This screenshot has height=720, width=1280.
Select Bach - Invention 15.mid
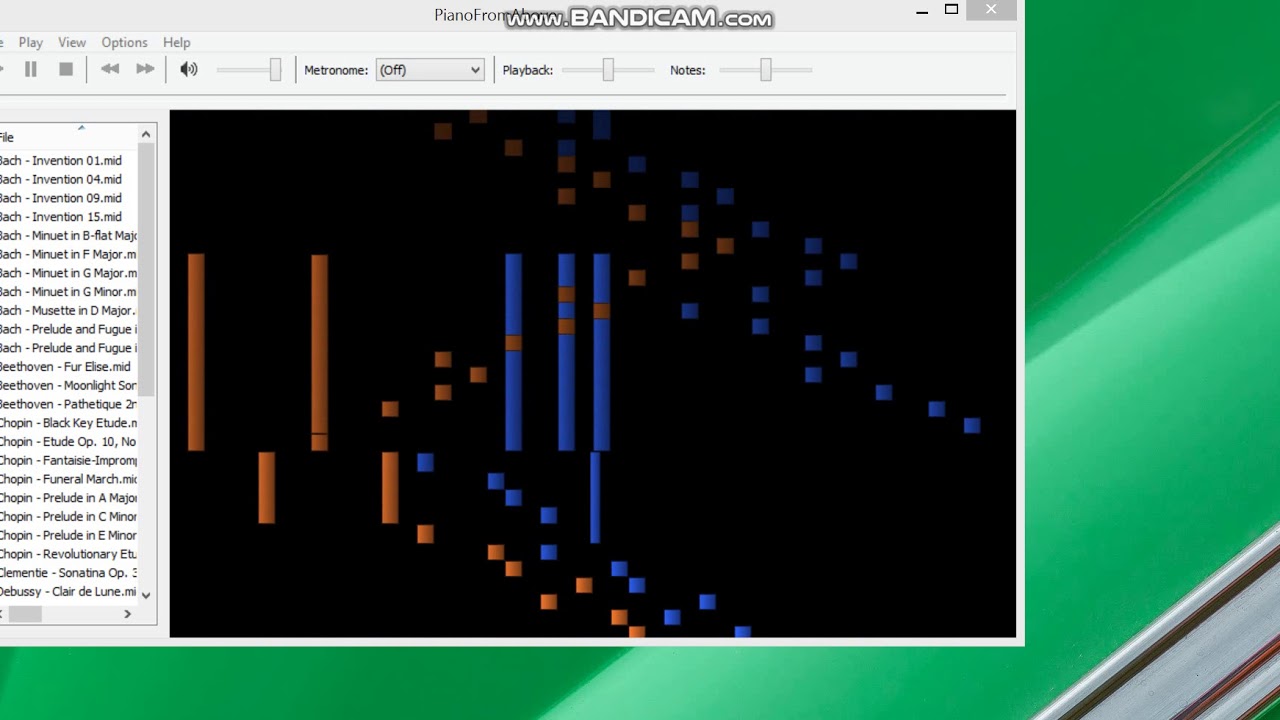point(60,216)
